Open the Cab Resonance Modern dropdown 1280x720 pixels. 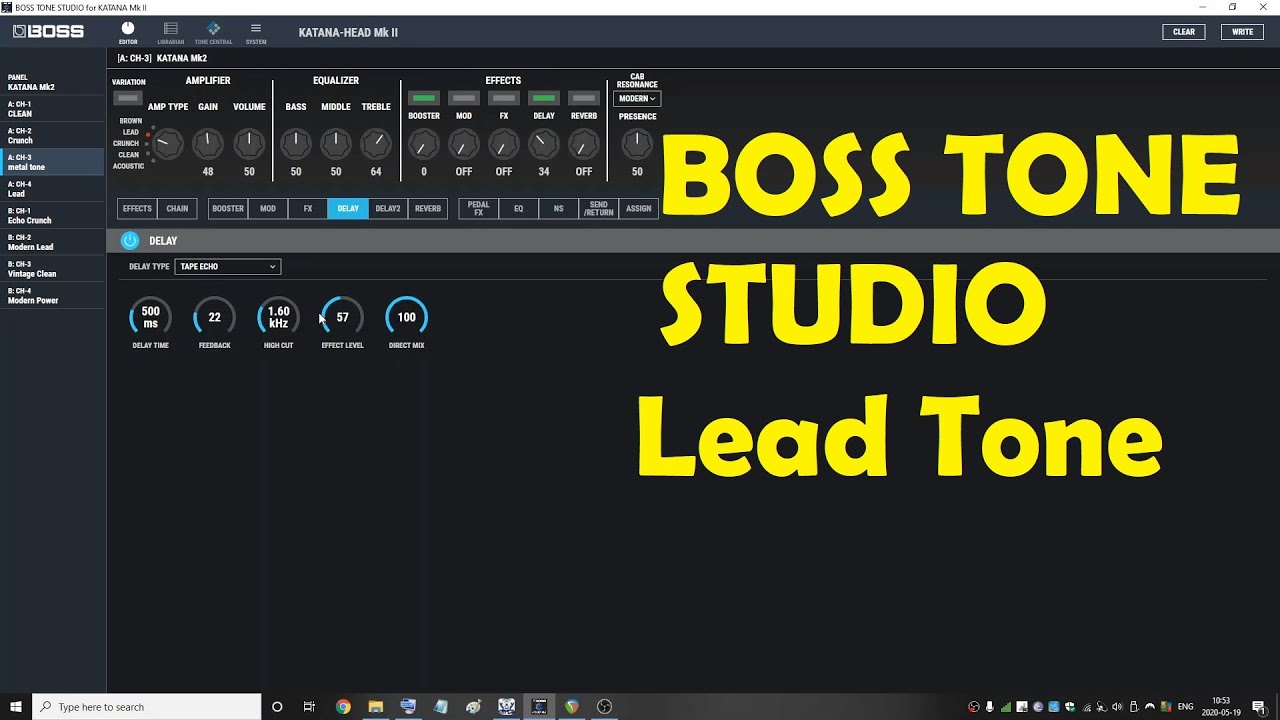pyautogui.click(x=637, y=99)
